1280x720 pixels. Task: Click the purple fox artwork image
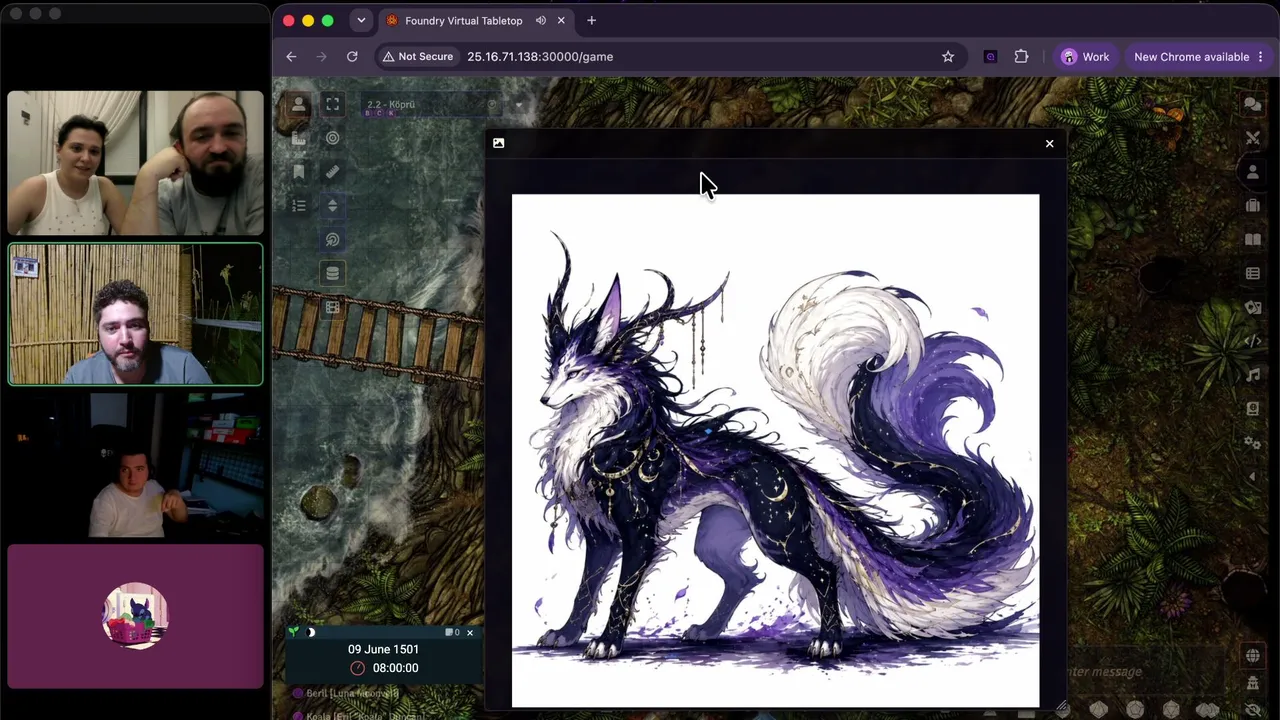click(x=775, y=451)
